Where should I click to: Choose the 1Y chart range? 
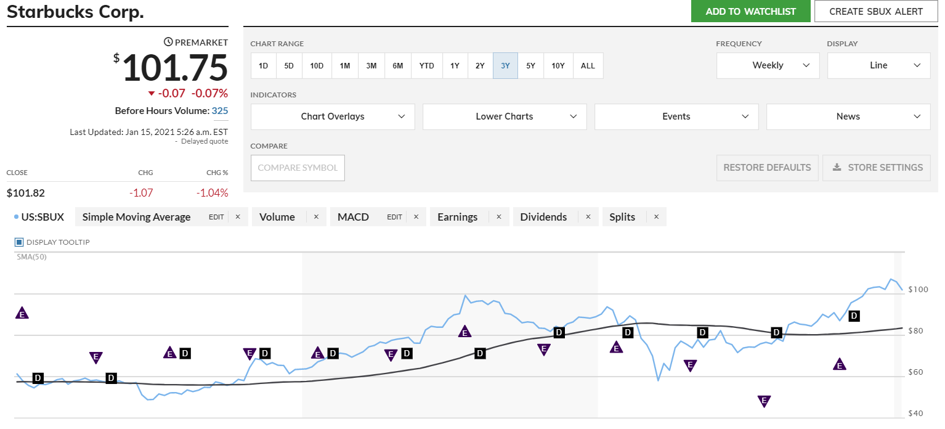[x=454, y=66]
